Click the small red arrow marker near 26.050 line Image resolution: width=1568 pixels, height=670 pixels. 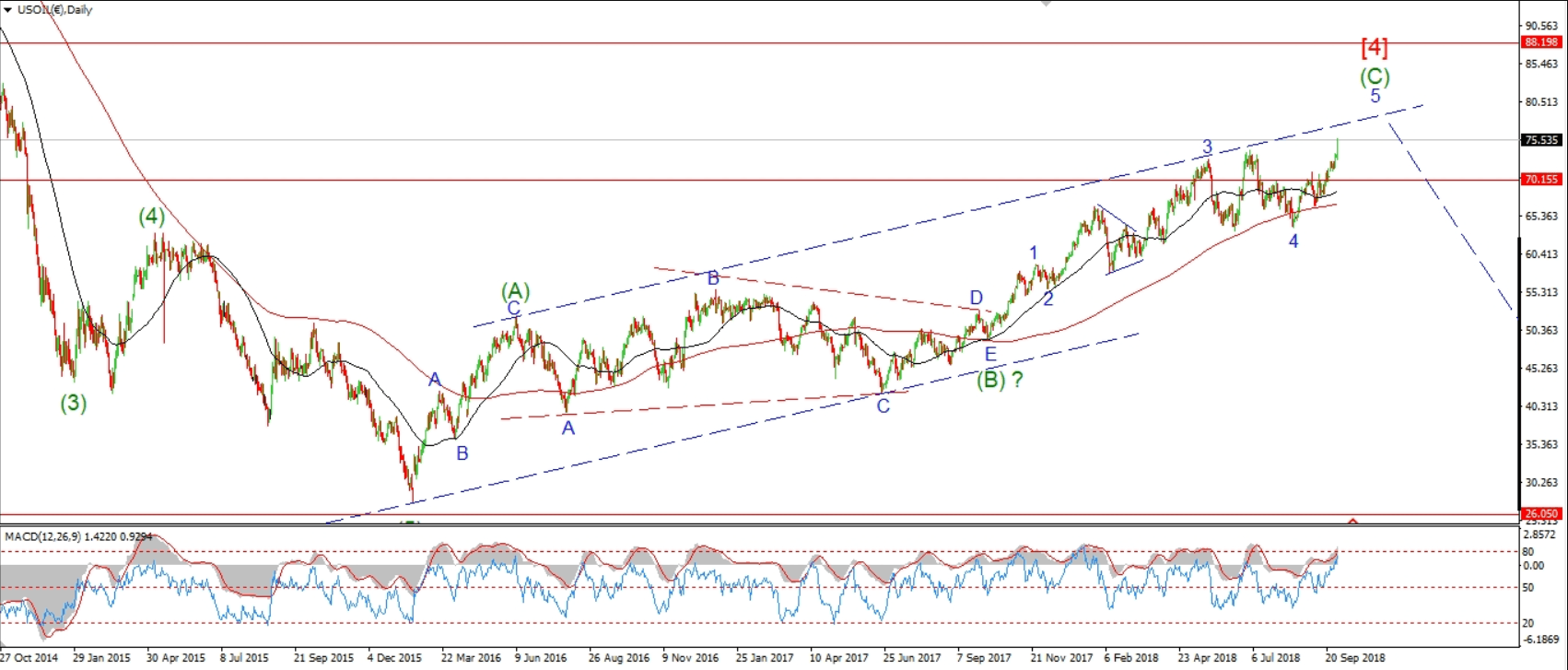(x=1352, y=522)
